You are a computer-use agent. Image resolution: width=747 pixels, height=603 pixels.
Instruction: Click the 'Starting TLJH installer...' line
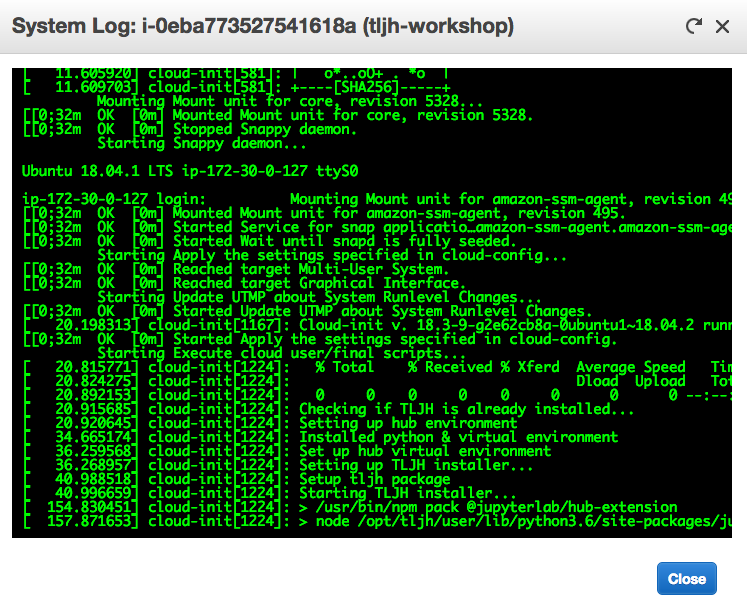point(408,493)
